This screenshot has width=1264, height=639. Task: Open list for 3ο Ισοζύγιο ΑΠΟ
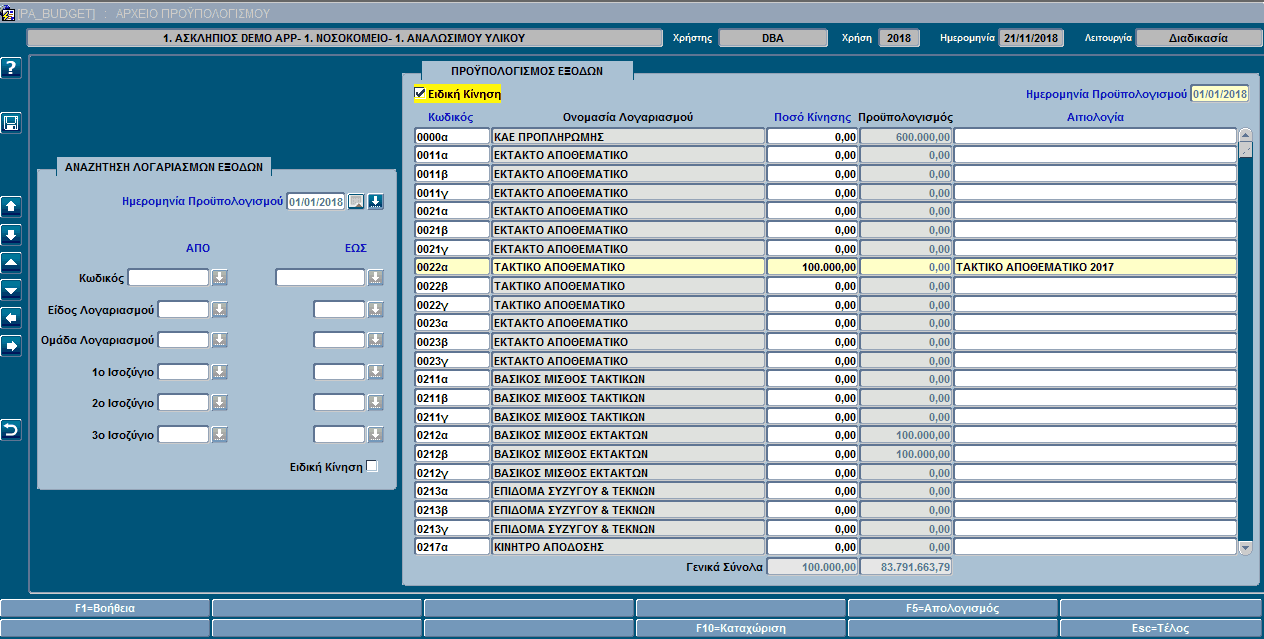click(x=220, y=435)
